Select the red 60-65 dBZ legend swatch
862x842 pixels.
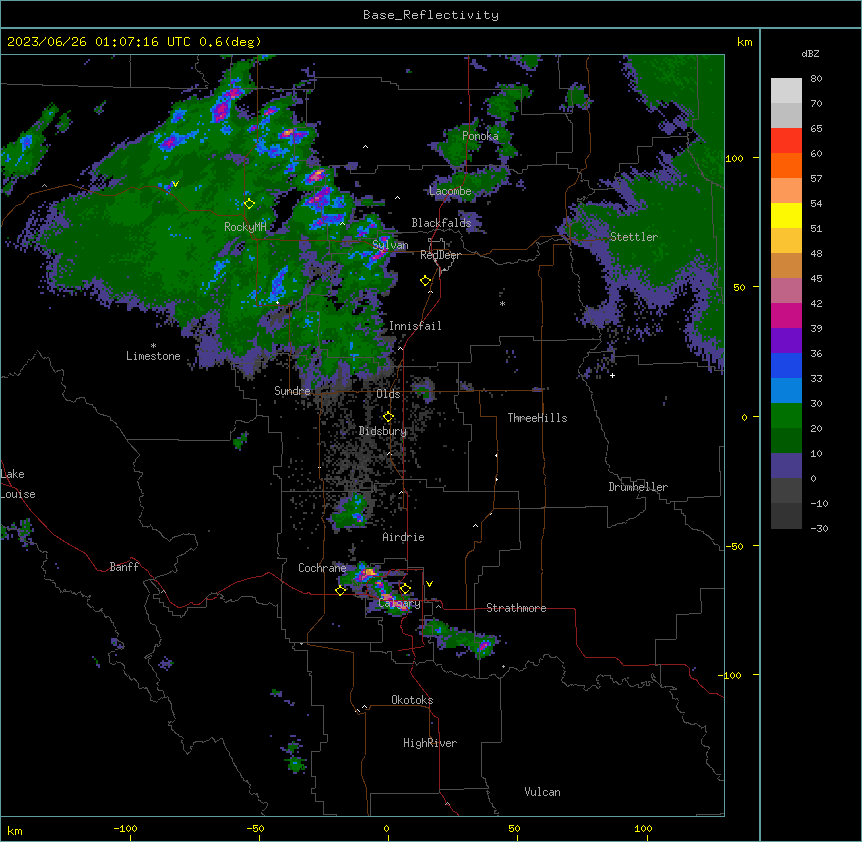(x=786, y=140)
